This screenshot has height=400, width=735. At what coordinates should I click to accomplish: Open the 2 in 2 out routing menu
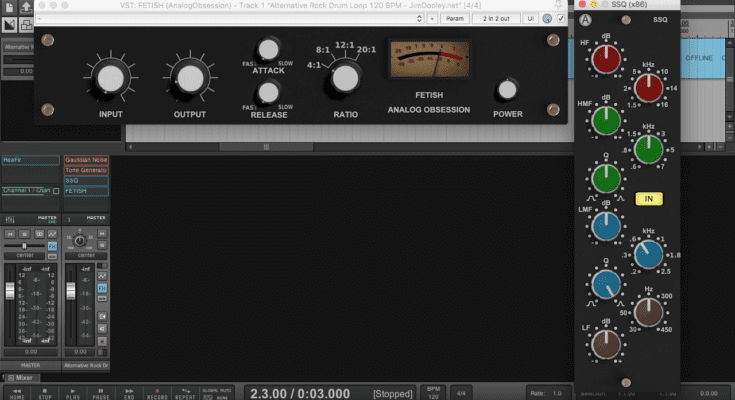click(x=495, y=19)
